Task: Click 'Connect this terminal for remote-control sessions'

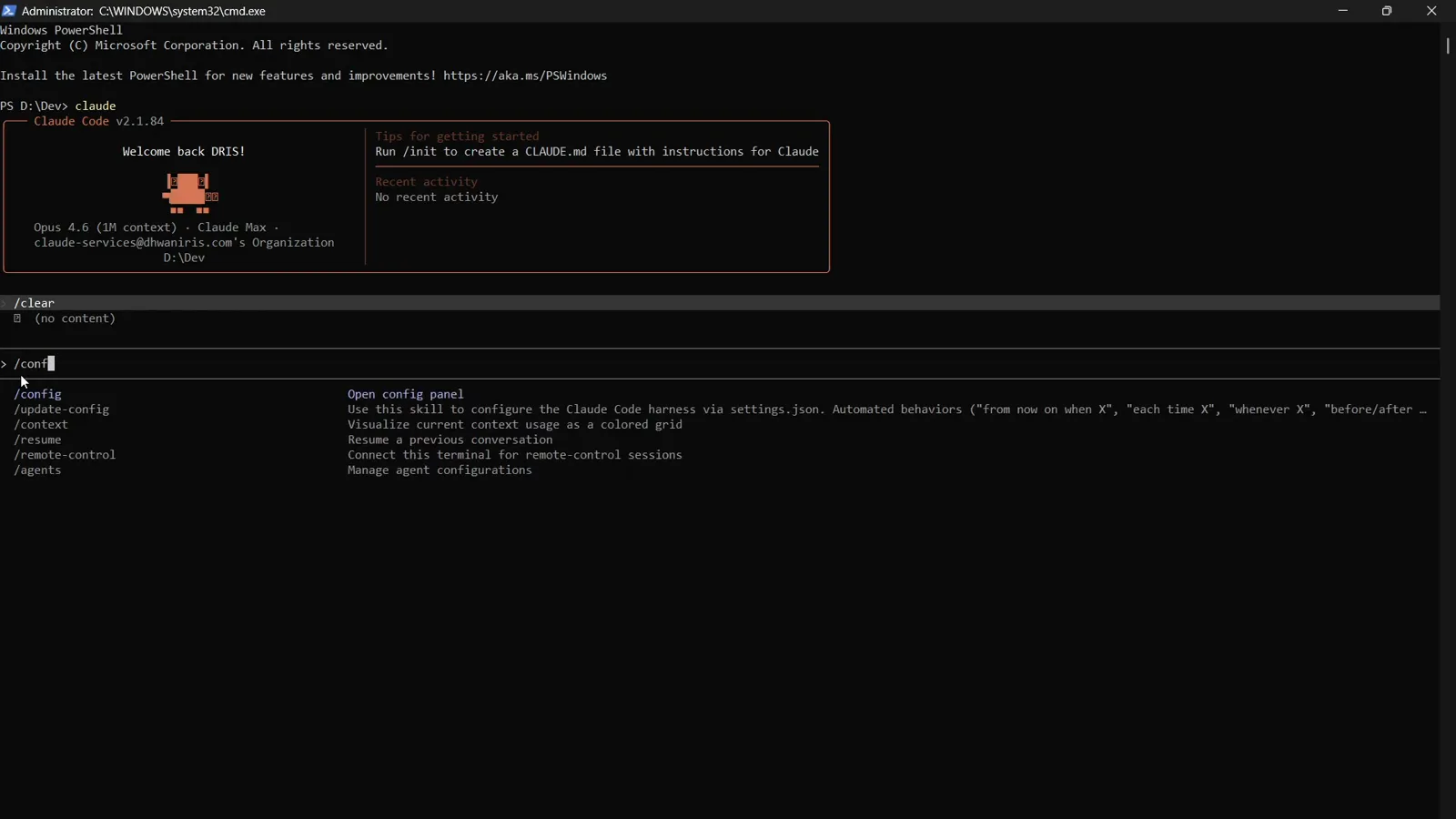Action: click(x=515, y=455)
